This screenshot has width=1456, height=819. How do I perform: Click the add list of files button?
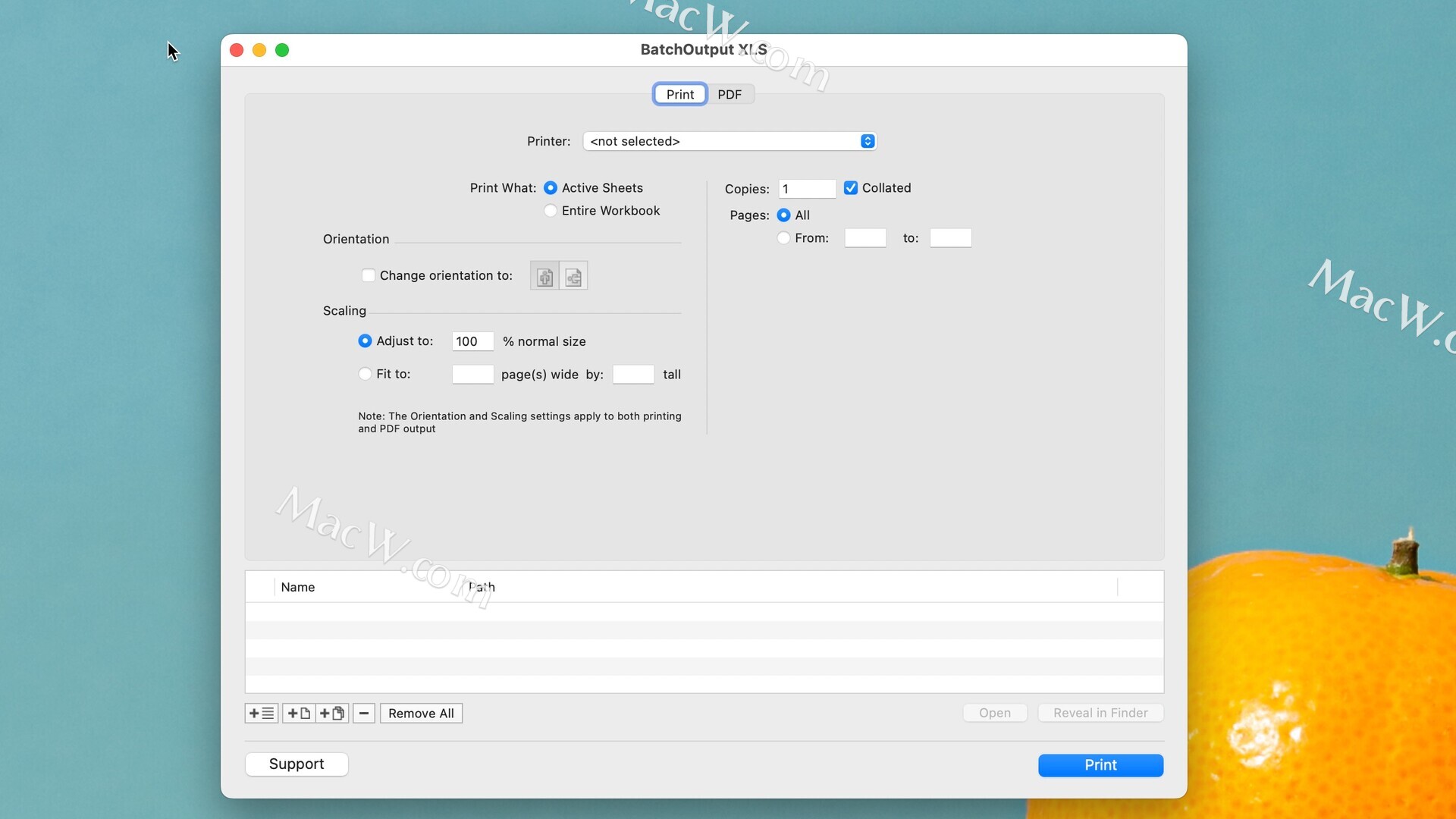(x=262, y=714)
